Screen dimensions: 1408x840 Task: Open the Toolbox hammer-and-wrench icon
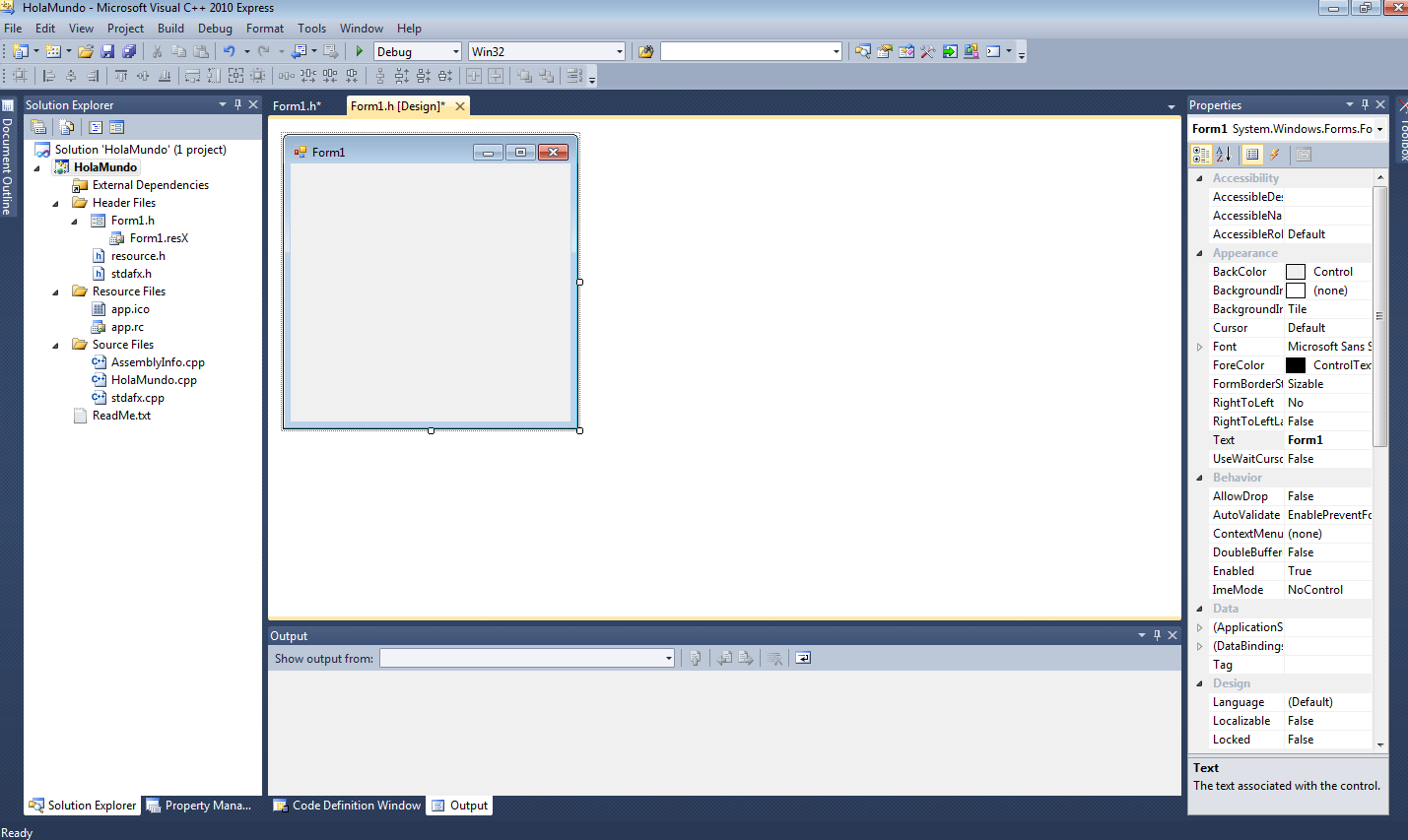[x=928, y=51]
